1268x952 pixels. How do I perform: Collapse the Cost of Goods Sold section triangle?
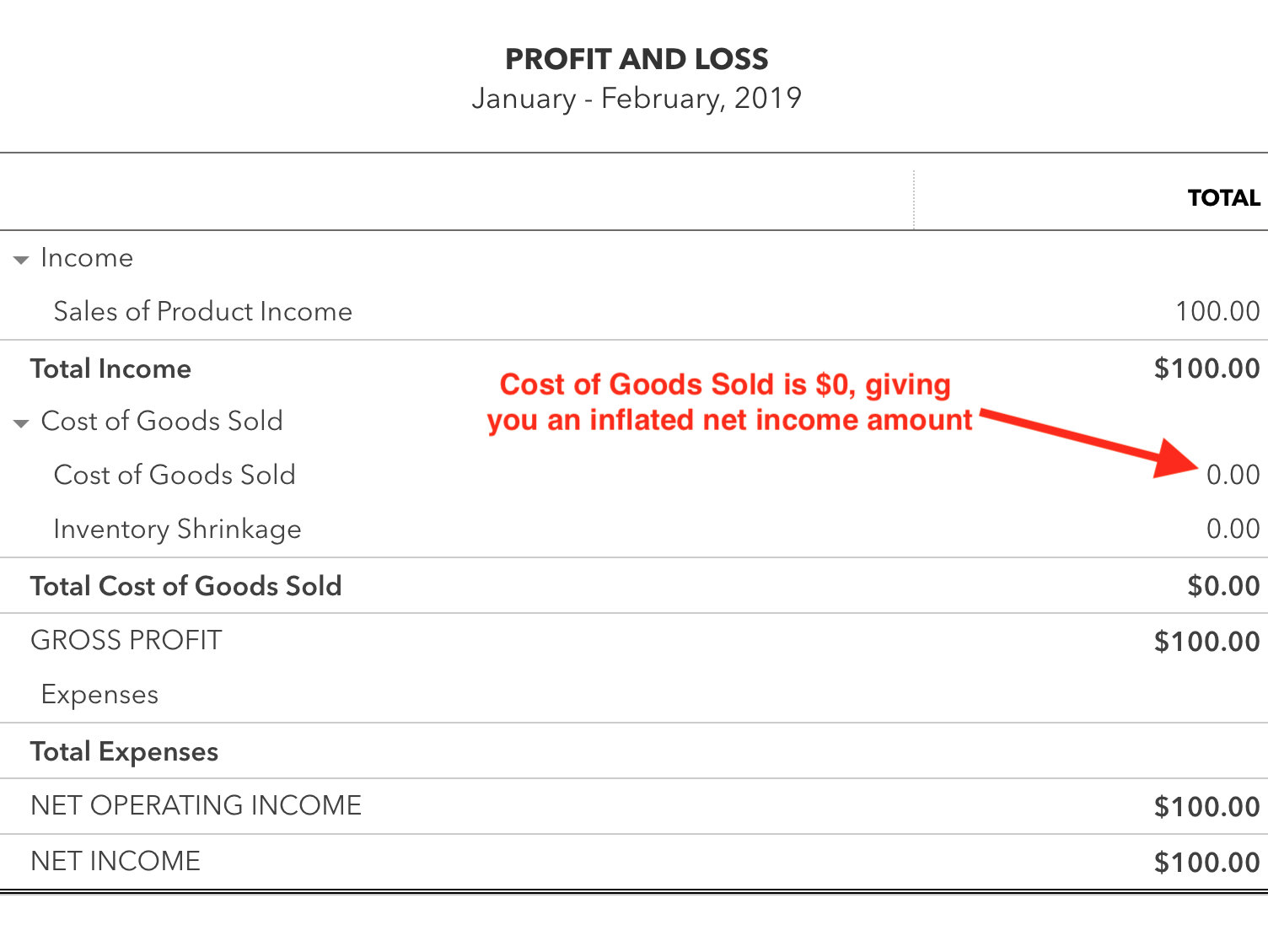tap(21, 423)
